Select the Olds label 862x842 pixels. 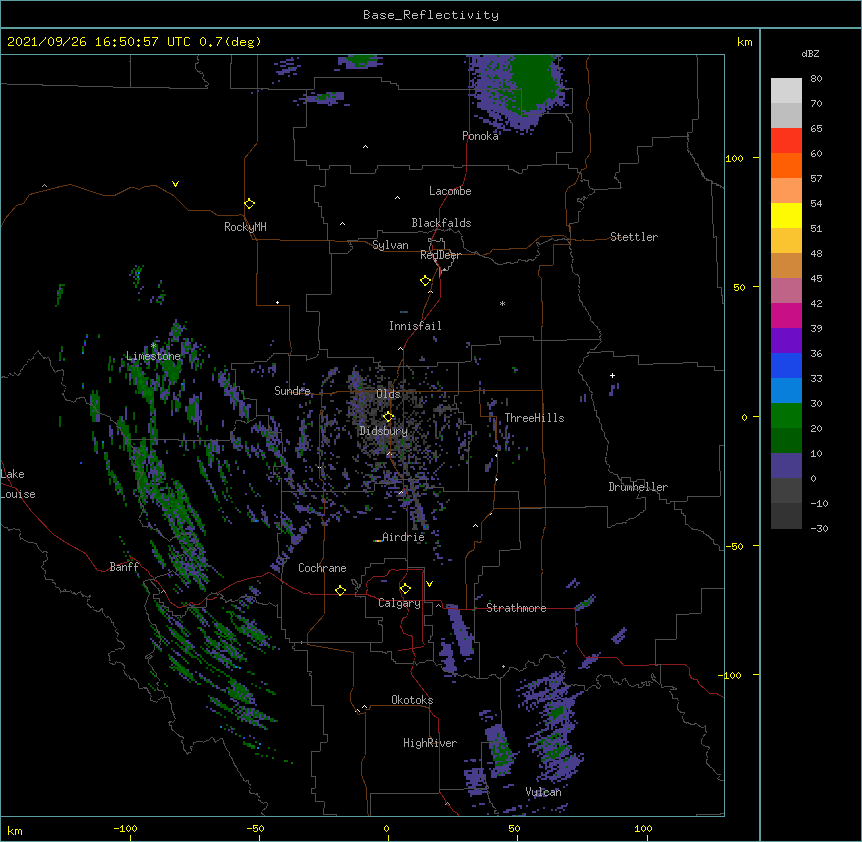(388, 394)
